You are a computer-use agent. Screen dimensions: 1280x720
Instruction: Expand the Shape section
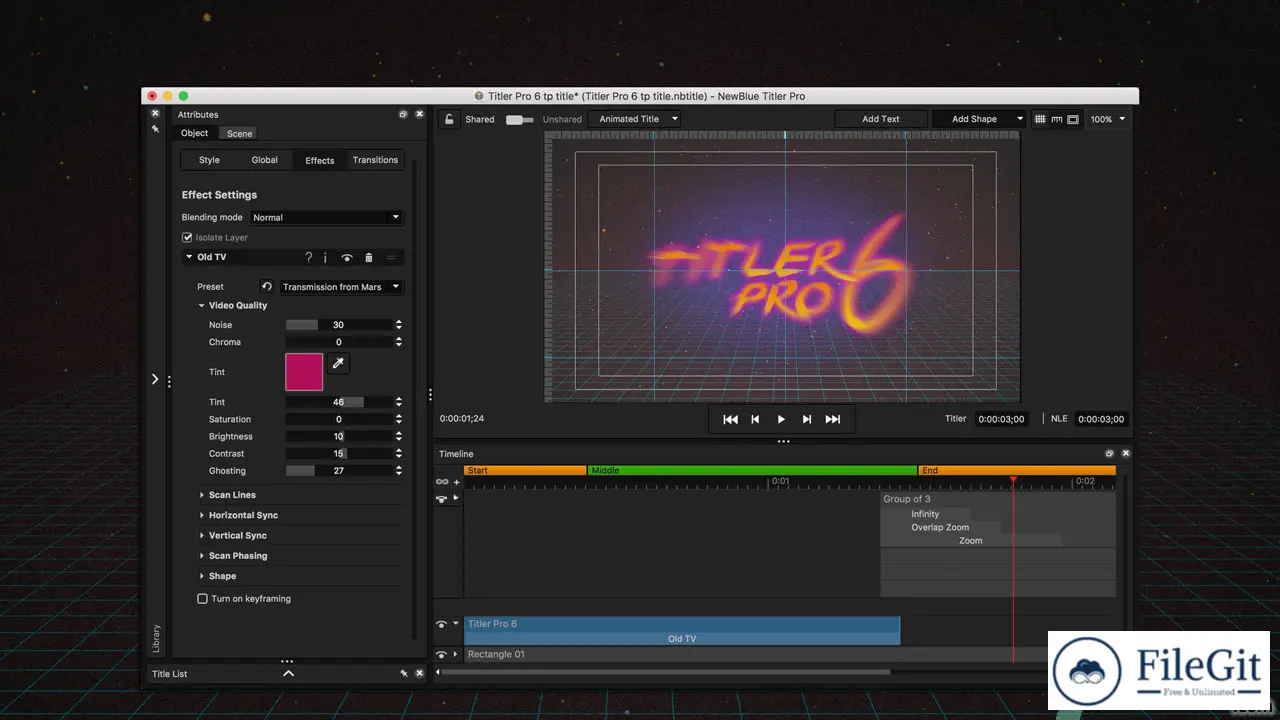pos(201,576)
